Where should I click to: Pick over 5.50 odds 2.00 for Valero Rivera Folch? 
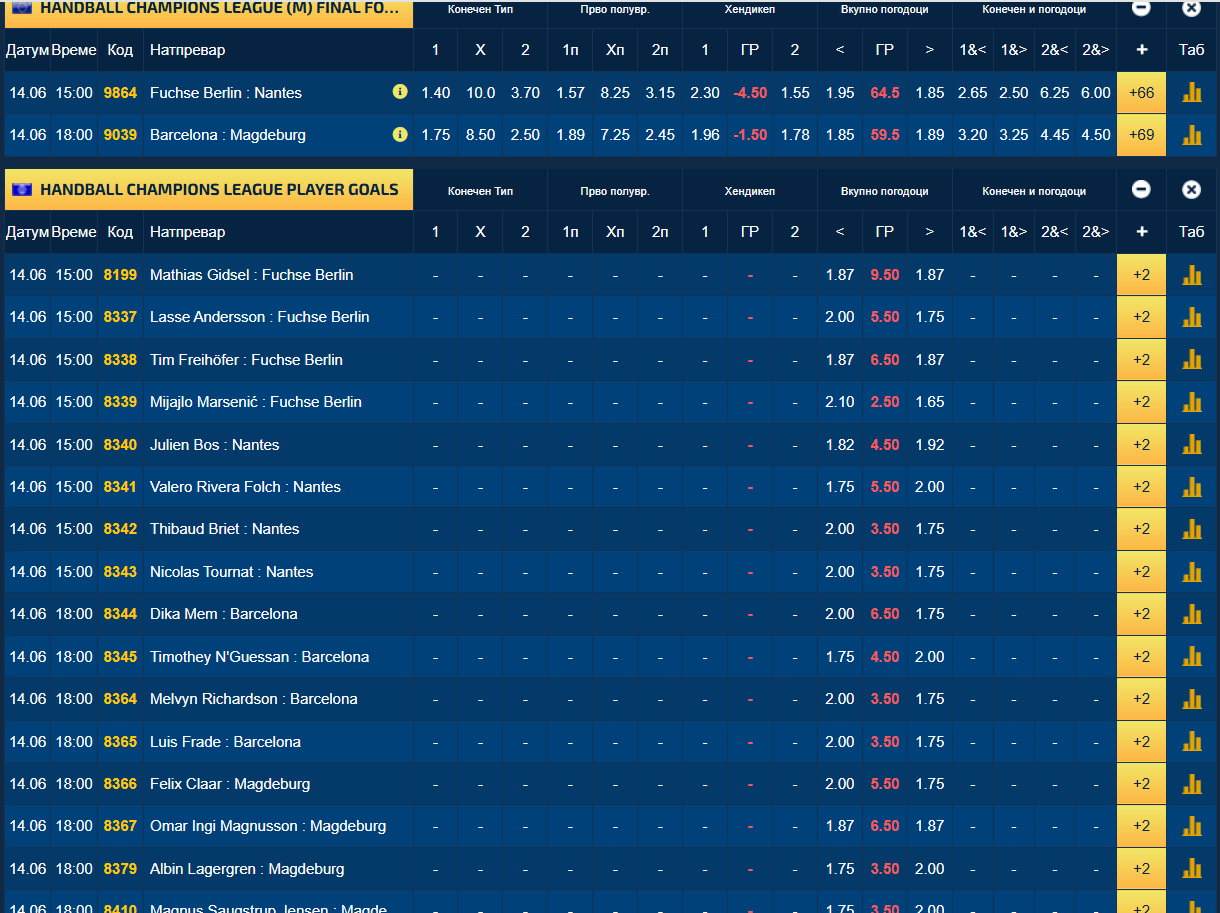tap(930, 486)
